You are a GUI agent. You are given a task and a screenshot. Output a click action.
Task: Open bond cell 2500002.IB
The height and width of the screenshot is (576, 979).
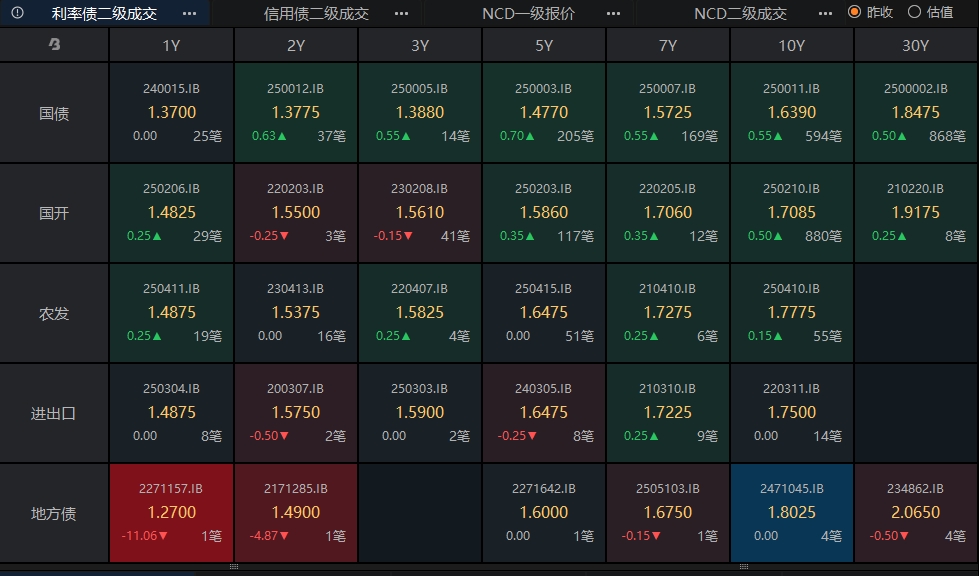[915, 113]
